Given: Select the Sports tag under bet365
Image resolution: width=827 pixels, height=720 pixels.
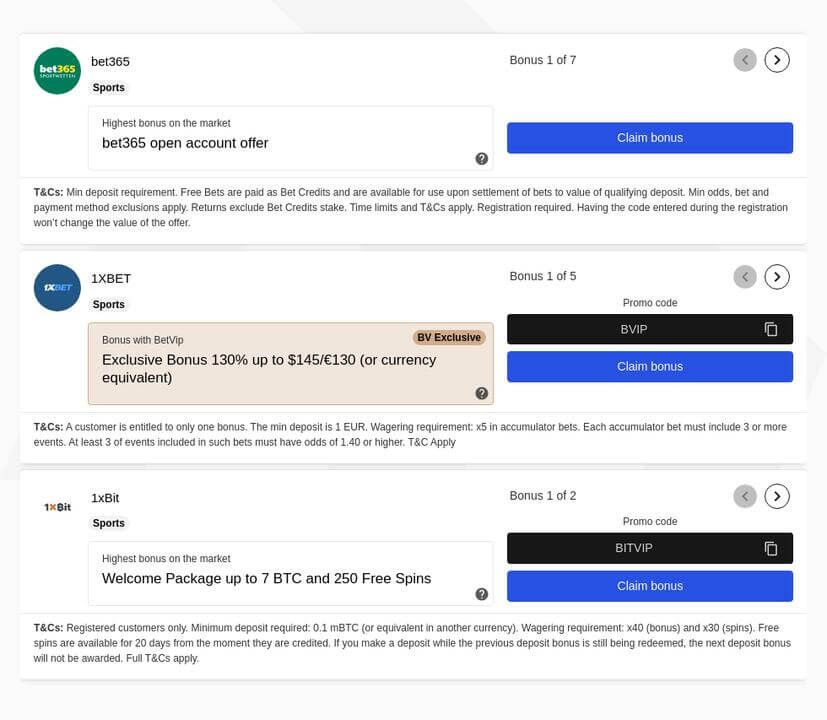Looking at the screenshot, I should [x=109, y=88].
